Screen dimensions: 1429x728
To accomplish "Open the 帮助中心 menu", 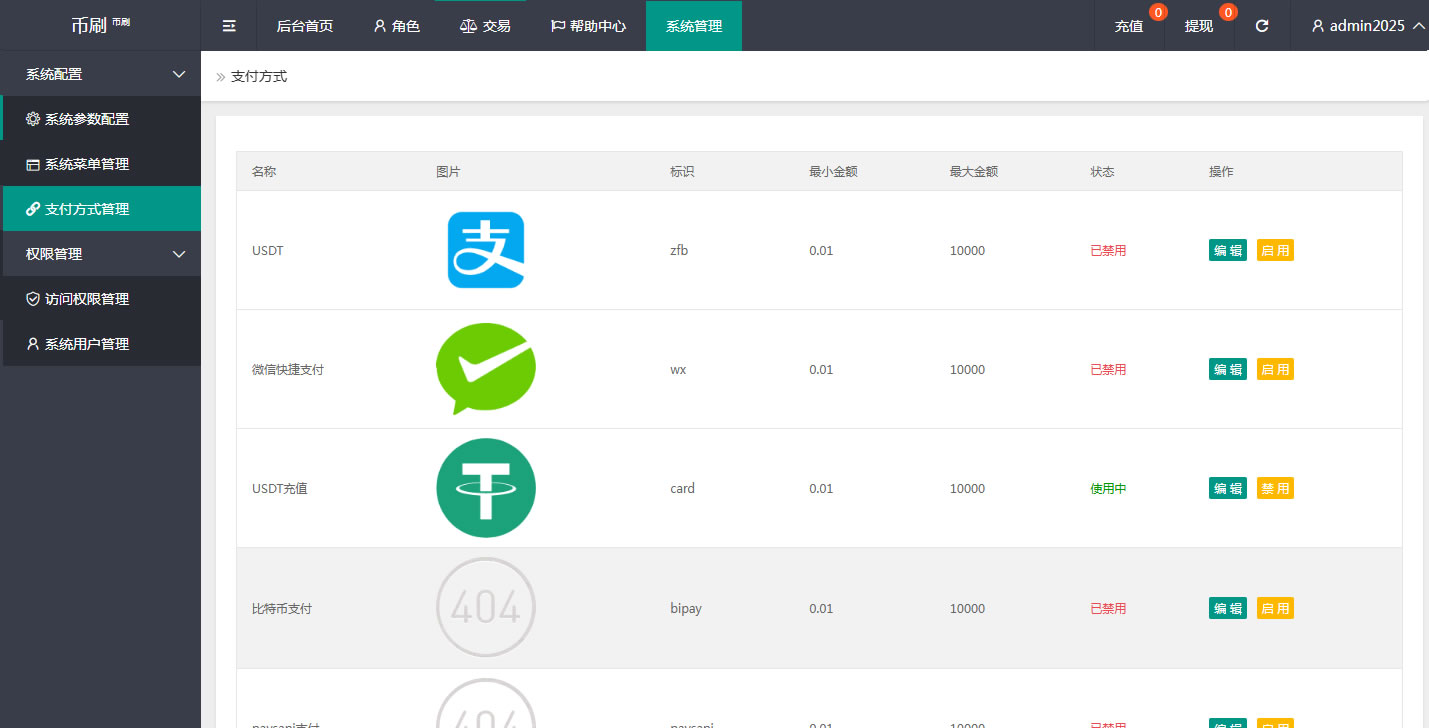I will pyautogui.click(x=588, y=26).
